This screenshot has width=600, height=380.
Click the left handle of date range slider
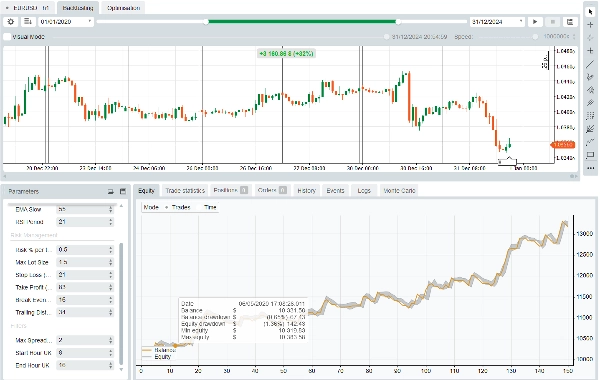click(206, 22)
